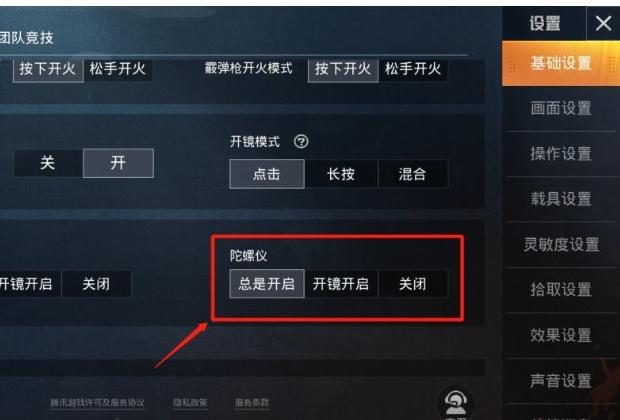The image size is (620, 420).
Task: Choose 点击 for 开镜模式
Action: coord(267,174)
